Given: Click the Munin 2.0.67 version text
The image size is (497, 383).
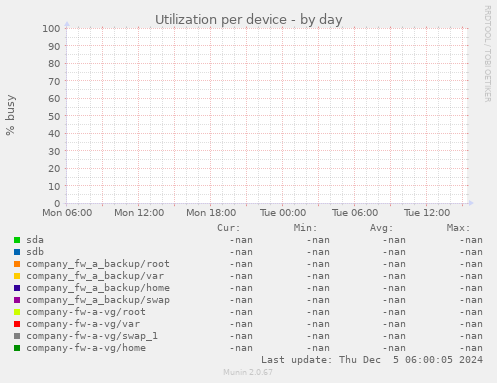Looking at the screenshot, I should 248,372.
